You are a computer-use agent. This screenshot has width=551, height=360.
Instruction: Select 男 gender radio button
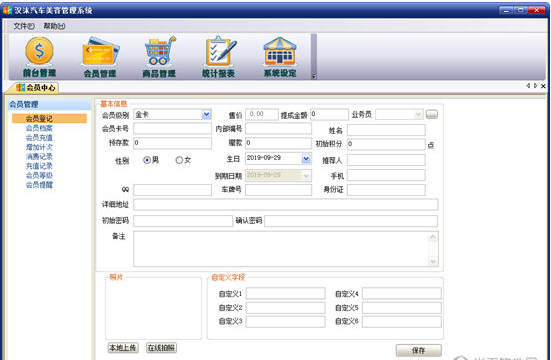tap(147, 160)
